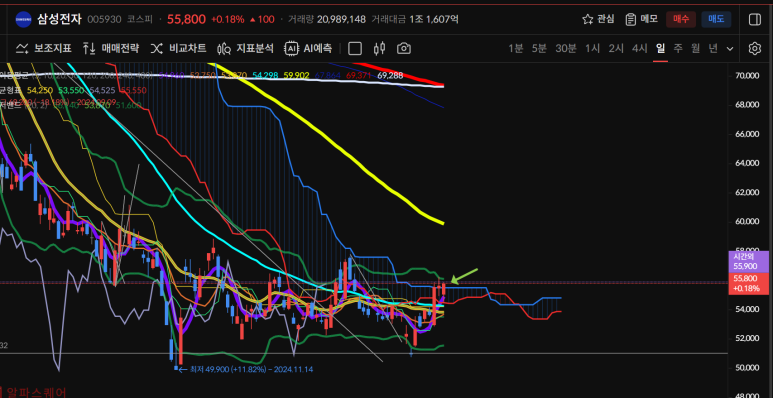This screenshot has height=398, width=773.
Task: Click the square frame icon in toolbar
Action: [355, 48]
